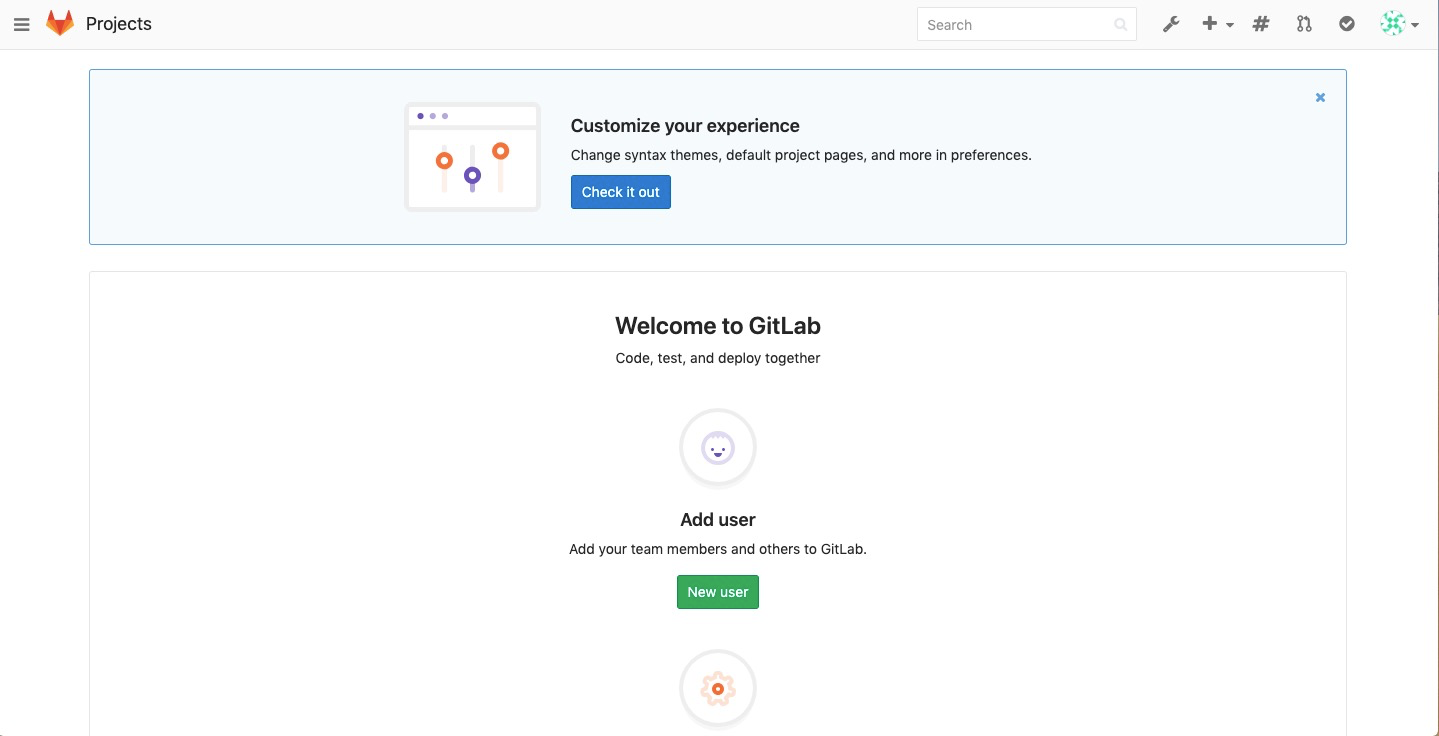Screen dimensions: 1439x736
Task: Click the sliders preferences illustration
Action: pyautogui.click(x=472, y=157)
